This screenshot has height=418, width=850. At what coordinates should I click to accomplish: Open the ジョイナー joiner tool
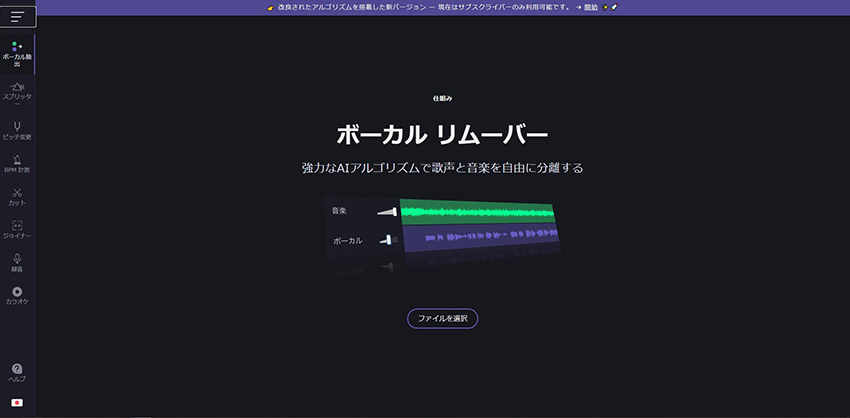[x=17, y=230]
